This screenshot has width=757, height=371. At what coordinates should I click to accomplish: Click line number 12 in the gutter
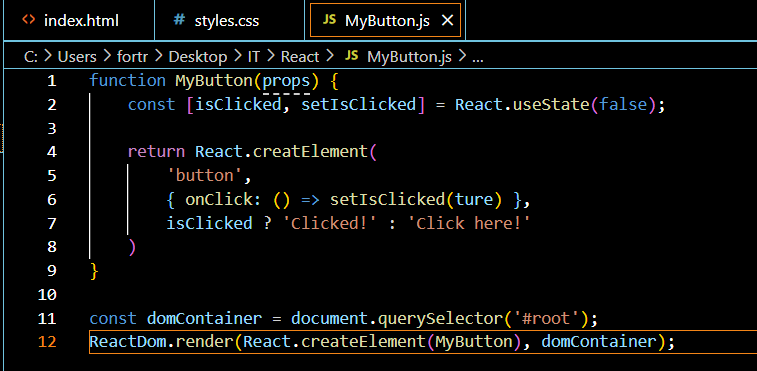click(47, 342)
